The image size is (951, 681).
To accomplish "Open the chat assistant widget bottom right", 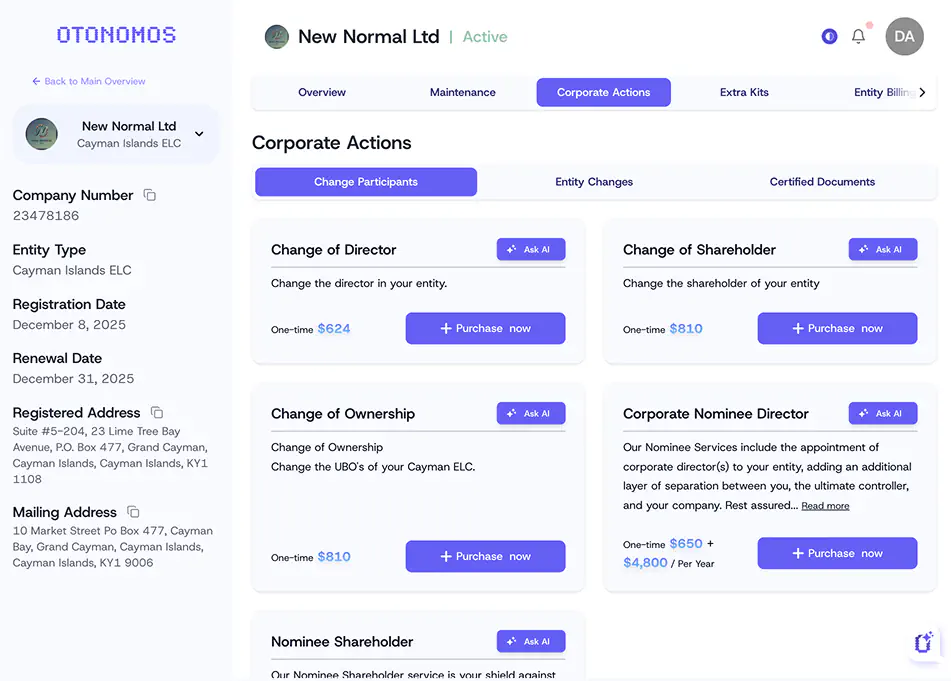I will (x=922, y=643).
